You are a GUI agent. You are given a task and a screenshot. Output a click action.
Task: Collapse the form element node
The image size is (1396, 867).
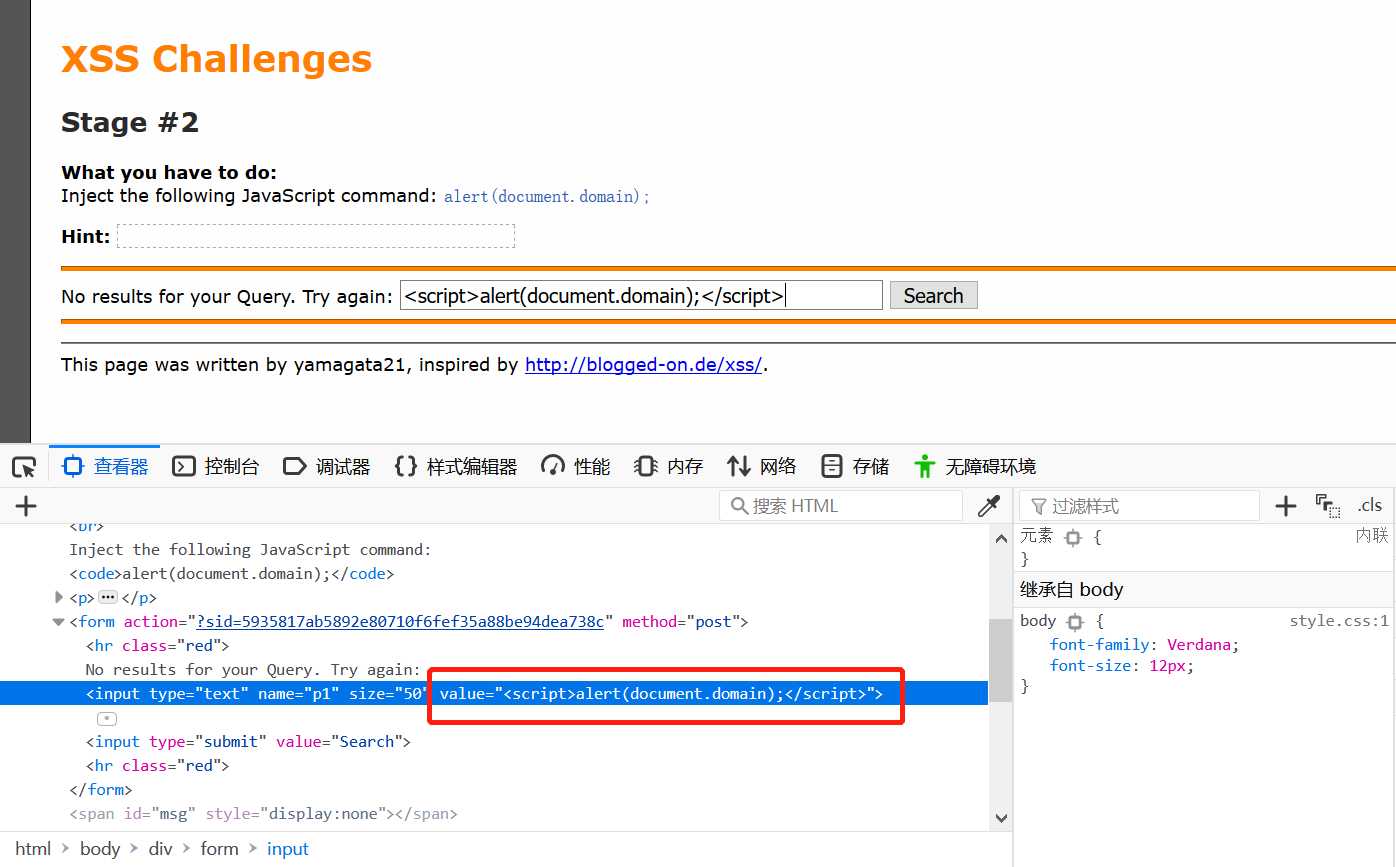coord(58,622)
